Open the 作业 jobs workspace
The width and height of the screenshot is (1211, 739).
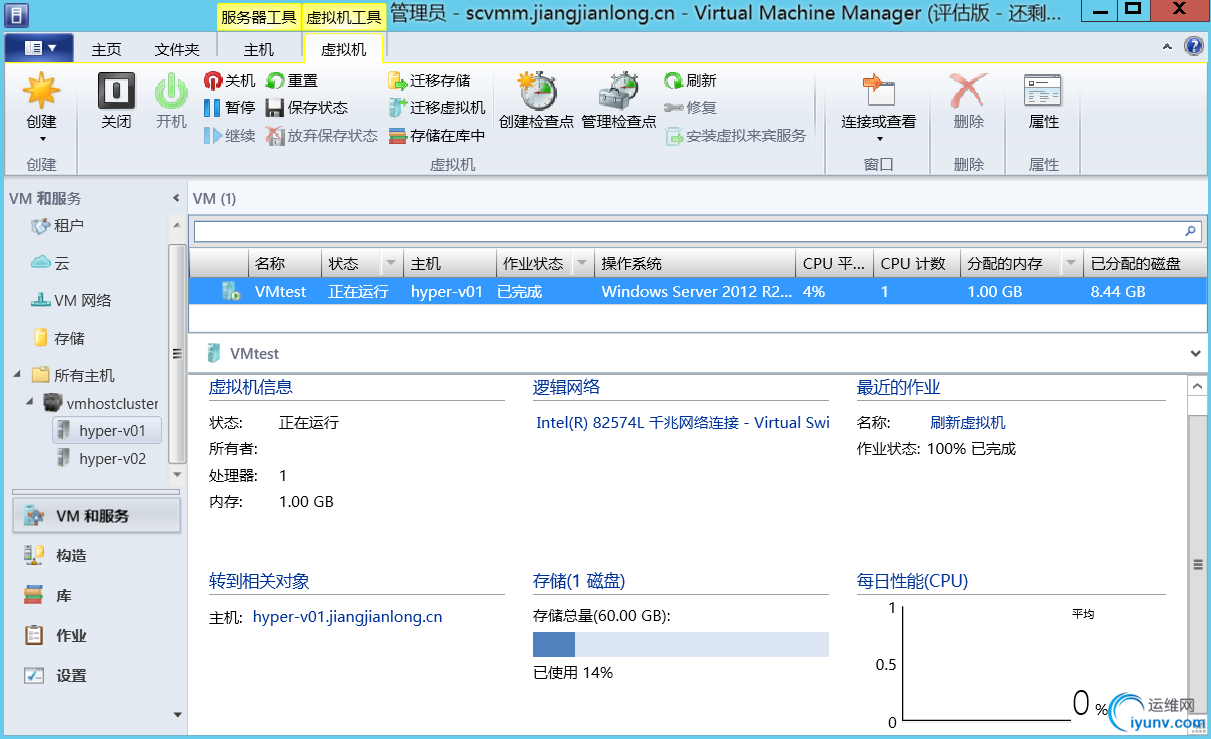point(96,635)
